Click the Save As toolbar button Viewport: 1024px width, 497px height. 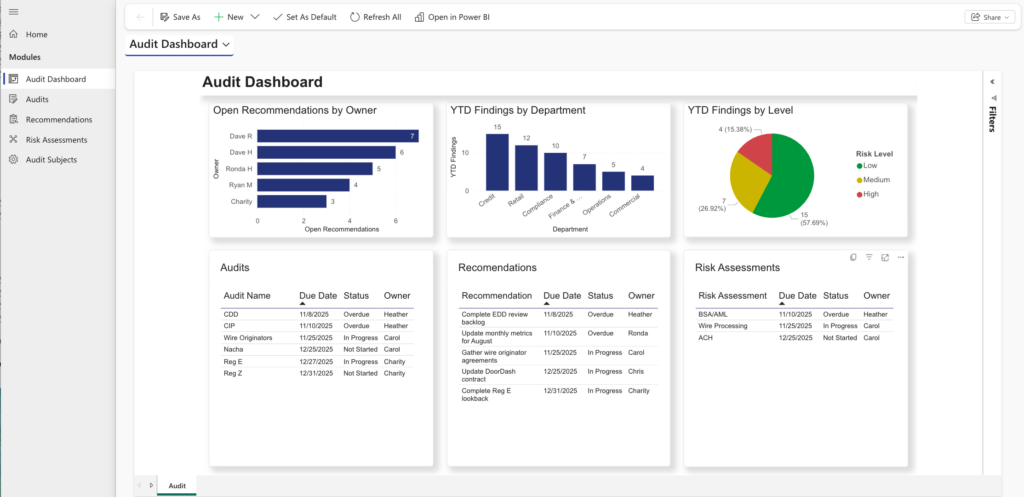(180, 17)
